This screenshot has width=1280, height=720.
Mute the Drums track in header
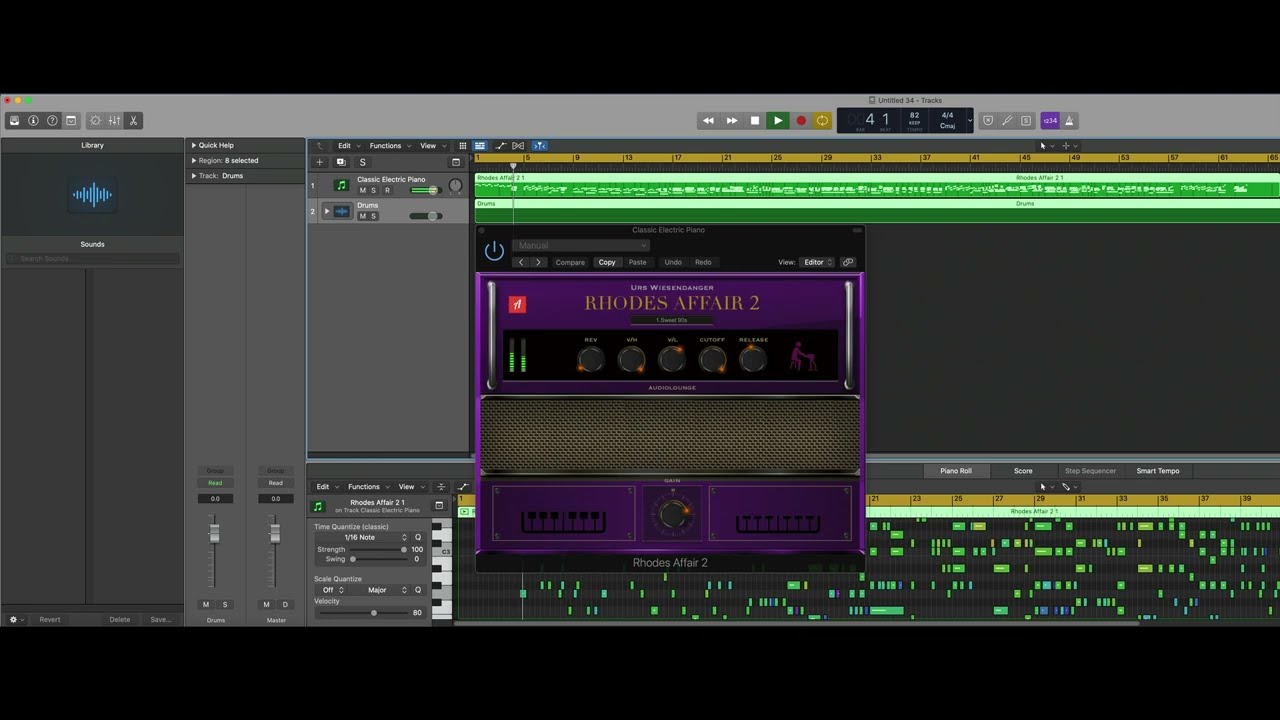[x=363, y=216]
